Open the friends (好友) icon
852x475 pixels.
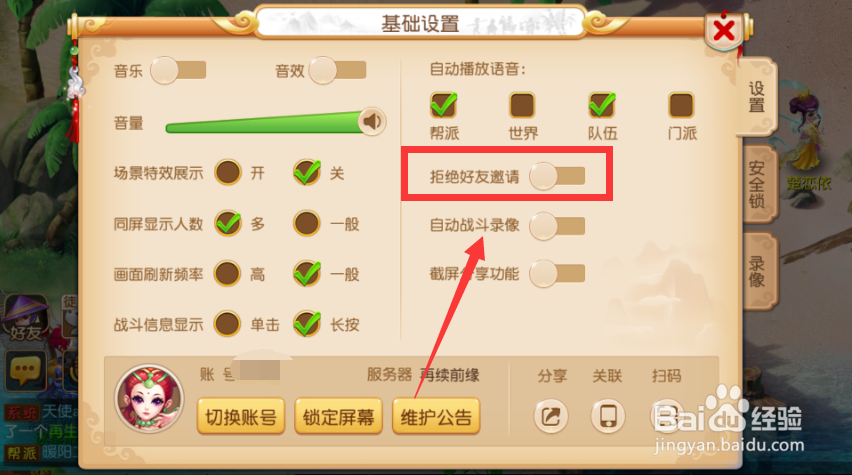click(x=26, y=319)
